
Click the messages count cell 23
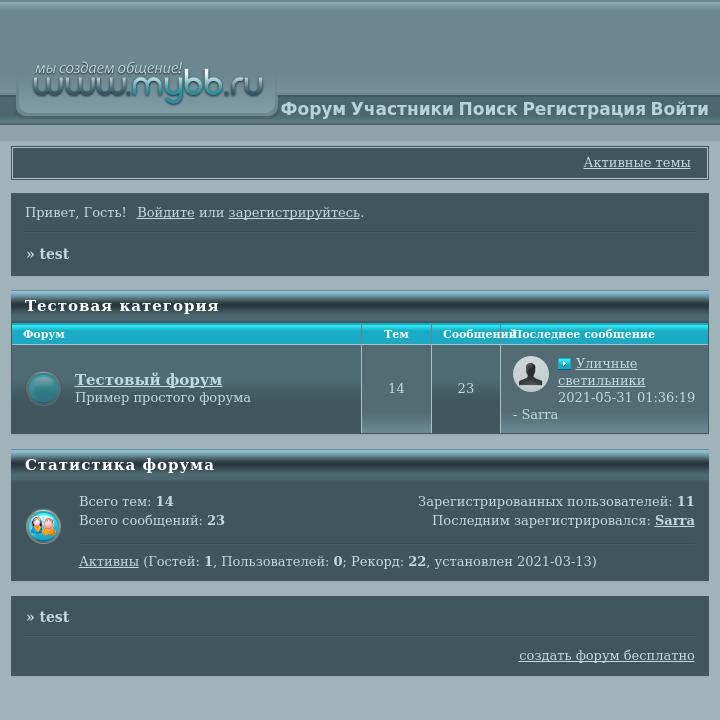[x=466, y=388]
